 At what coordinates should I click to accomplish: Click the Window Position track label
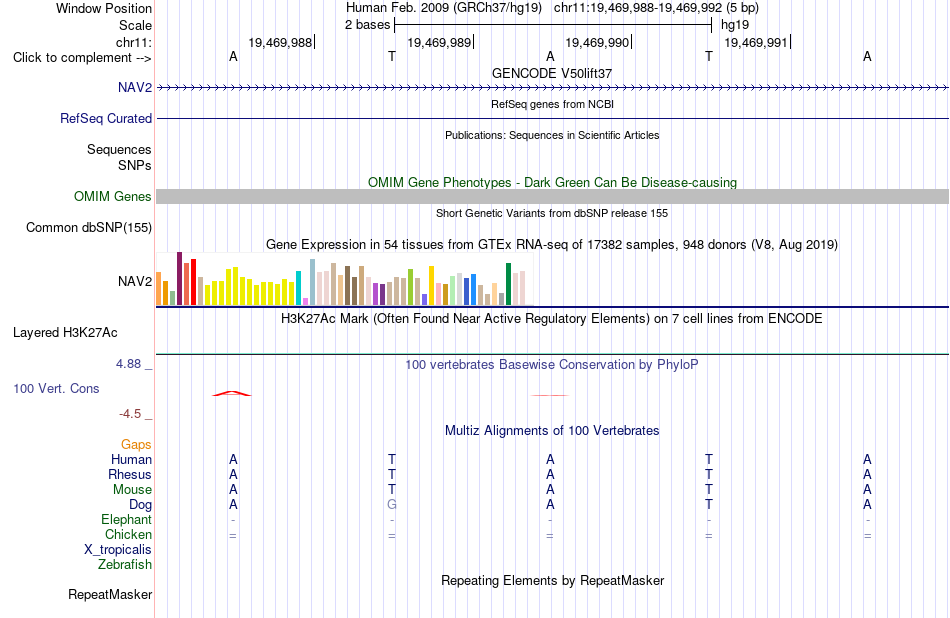coord(104,8)
